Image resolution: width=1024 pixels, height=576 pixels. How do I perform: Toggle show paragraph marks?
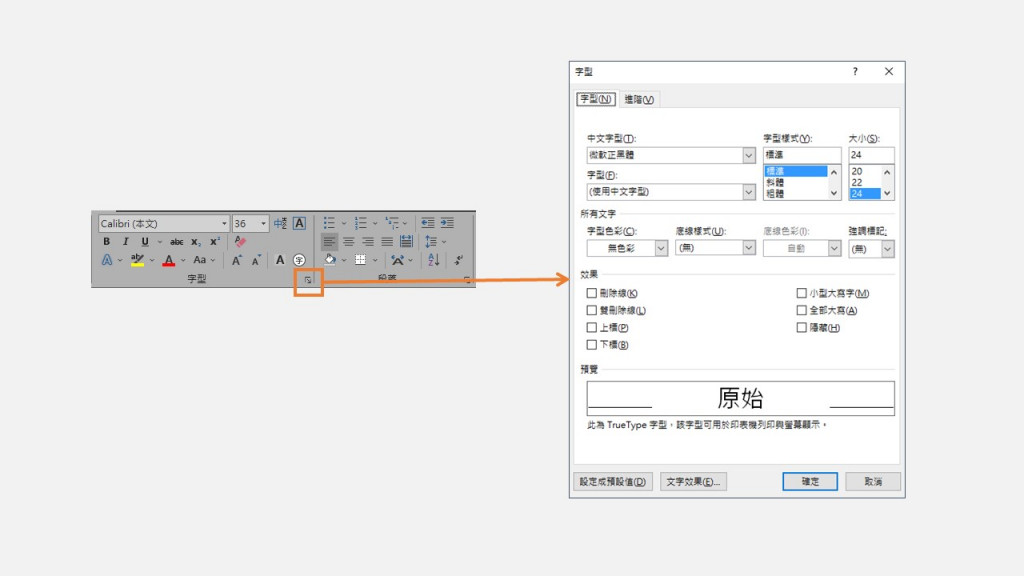pos(458,260)
